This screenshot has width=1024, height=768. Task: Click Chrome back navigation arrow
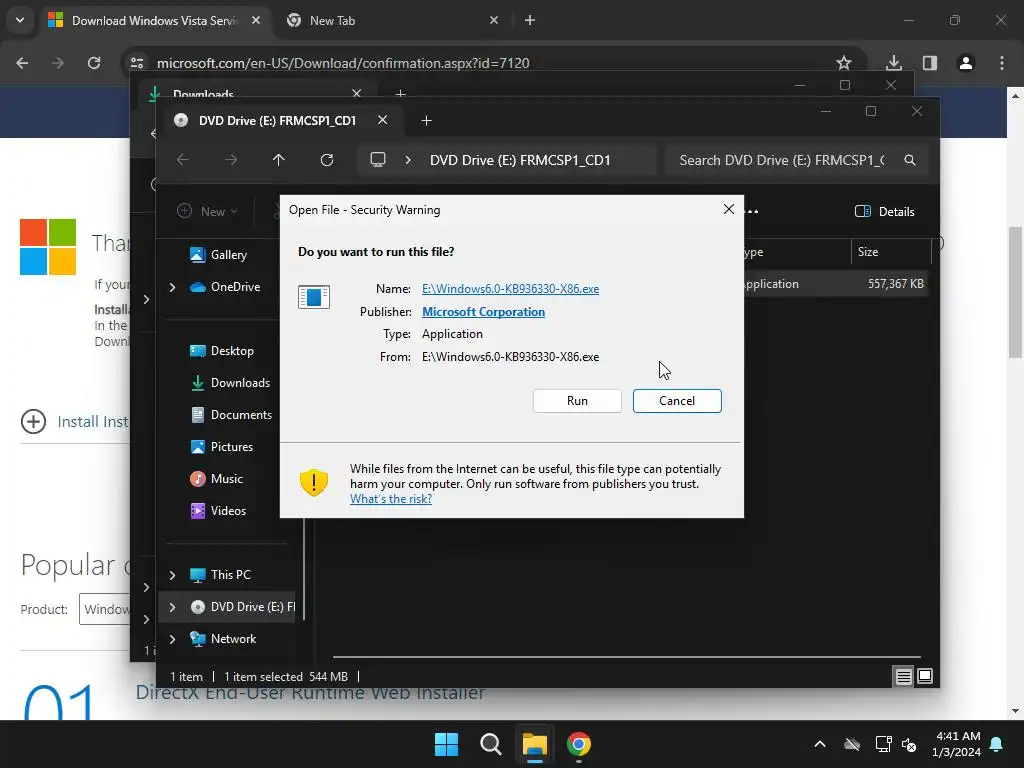[x=22, y=63]
